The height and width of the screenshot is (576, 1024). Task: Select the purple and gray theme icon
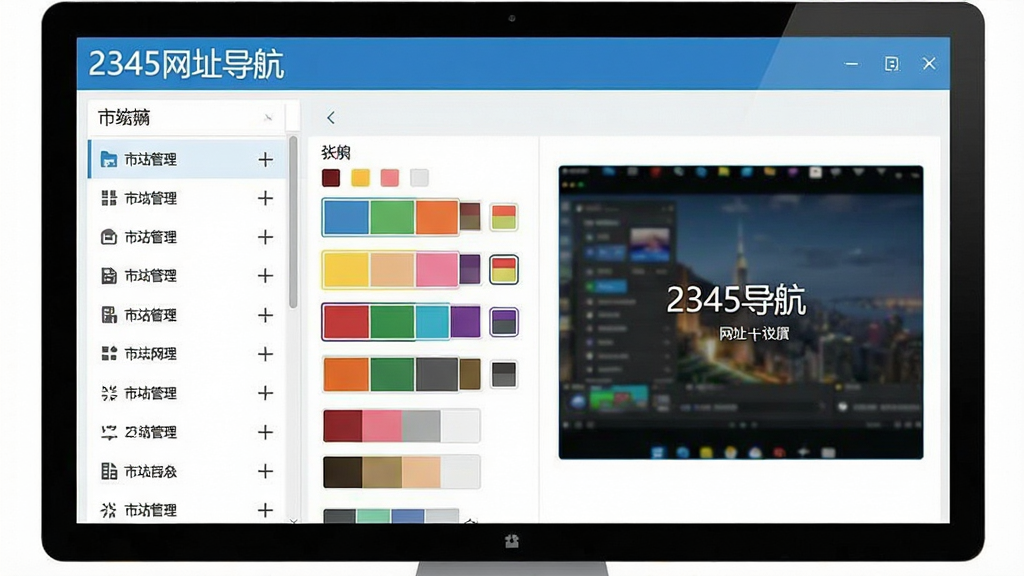[x=504, y=322]
